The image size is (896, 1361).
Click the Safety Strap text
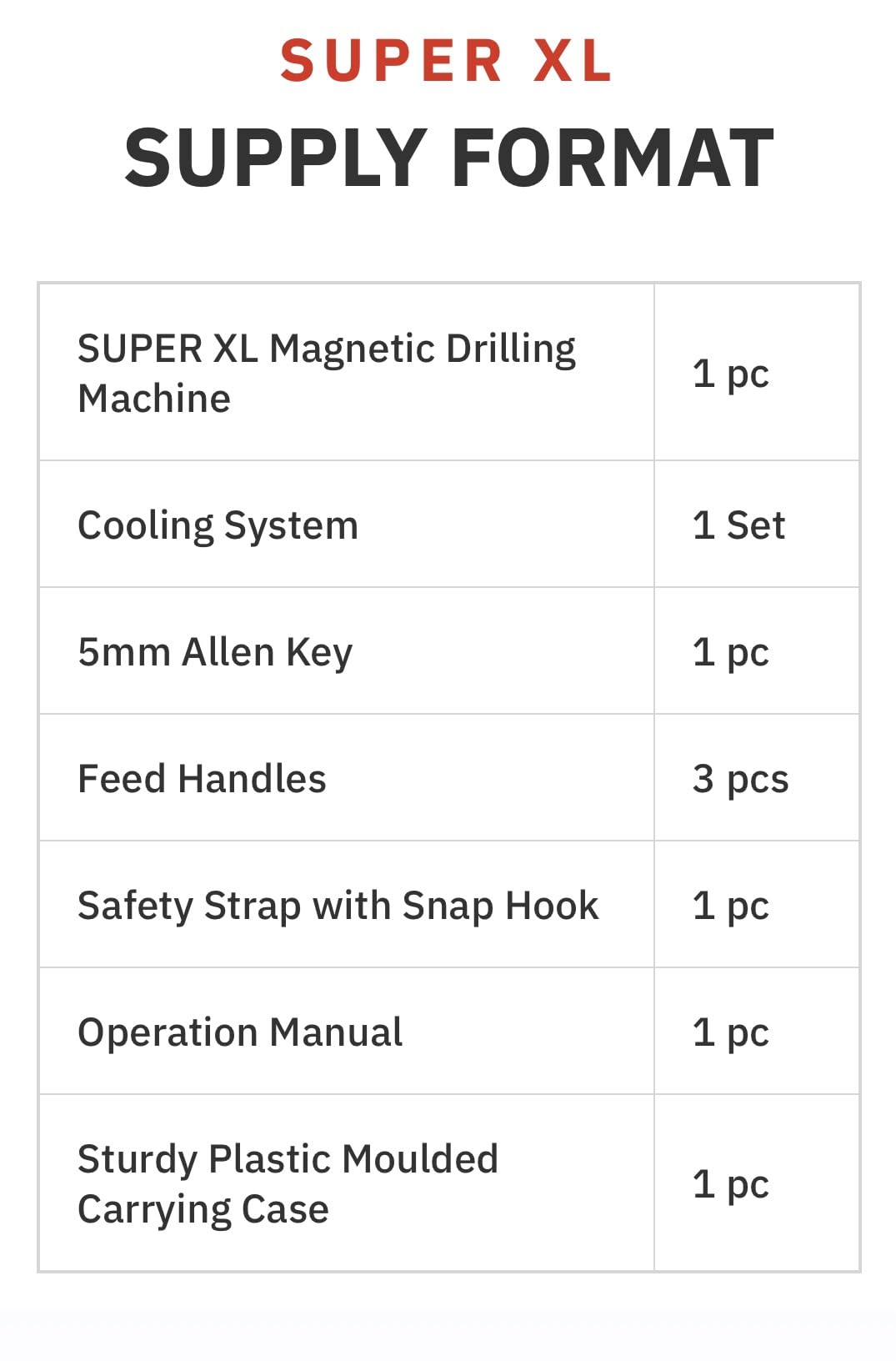[x=189, y=906]
